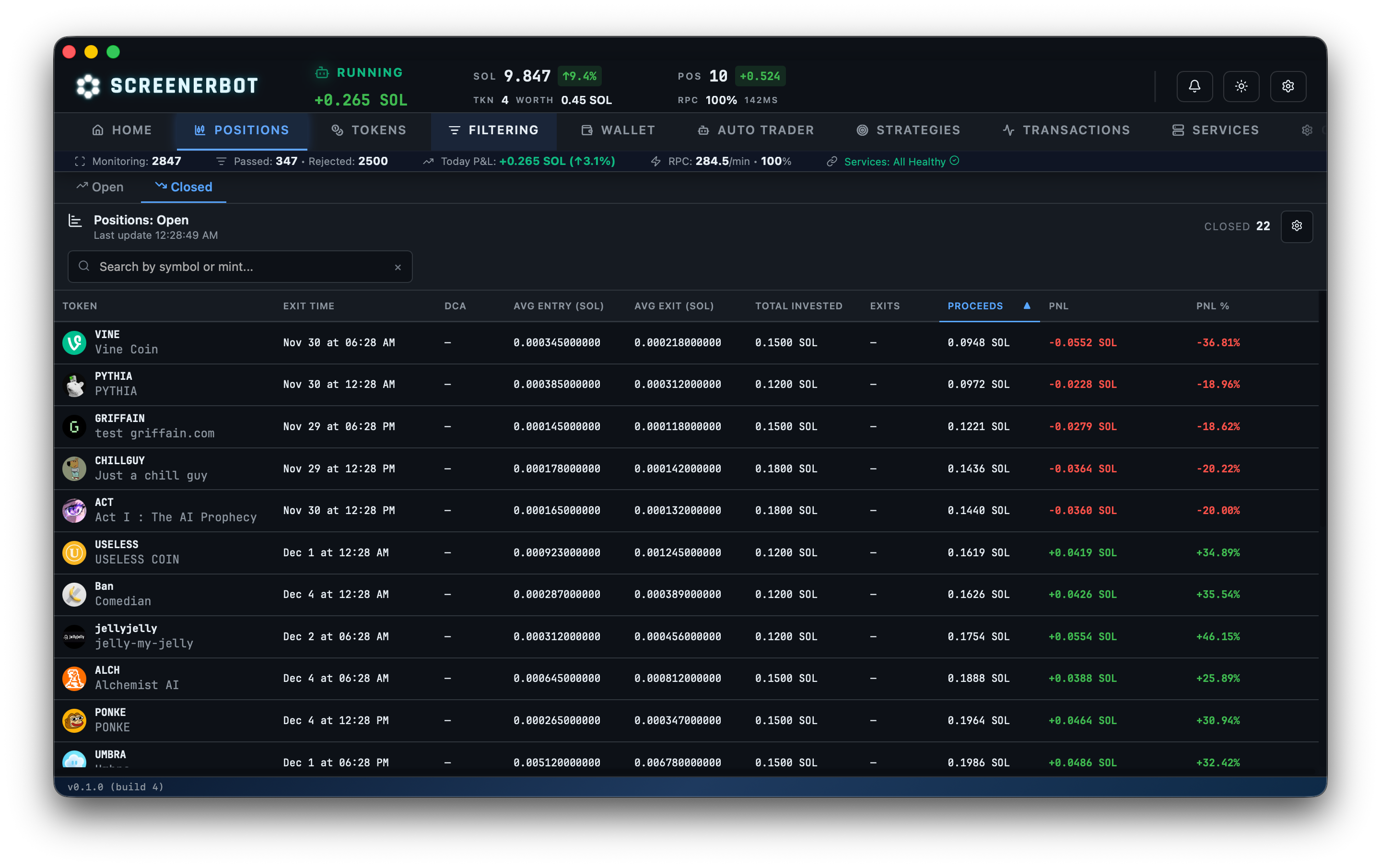1381x868 pixels.
Task: Toggle the light/dark theme sun icon
Action: tap(1241, 86)
